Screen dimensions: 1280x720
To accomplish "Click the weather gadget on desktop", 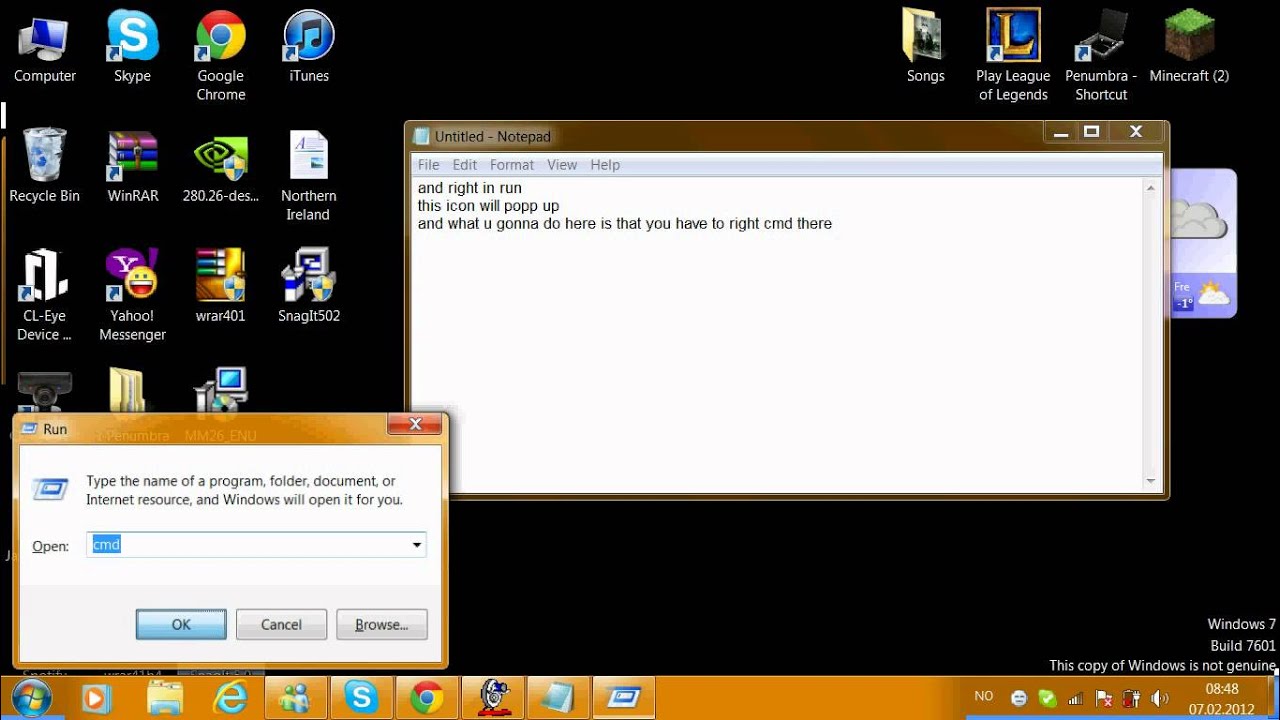I will pos(1202,243).
